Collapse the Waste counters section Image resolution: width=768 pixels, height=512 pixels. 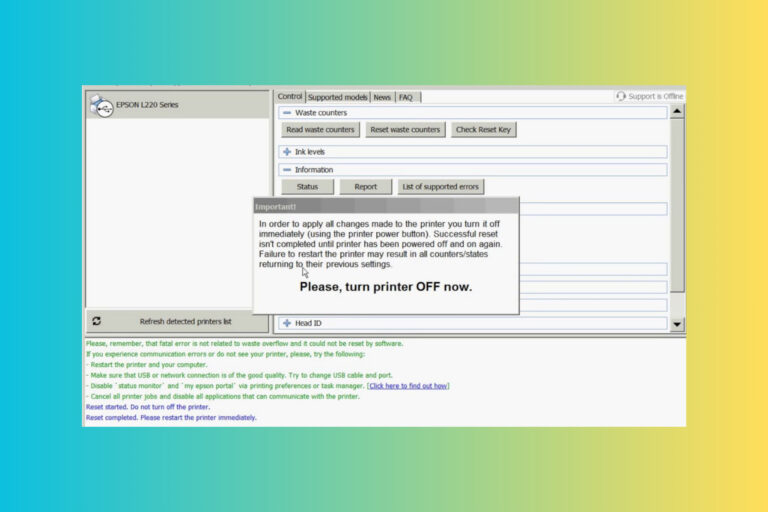pyautogui.click(x=287, y=113)
